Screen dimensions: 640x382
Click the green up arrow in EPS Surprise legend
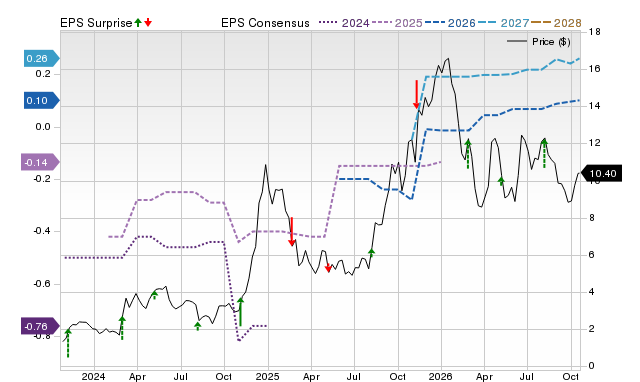coord(138,23)
